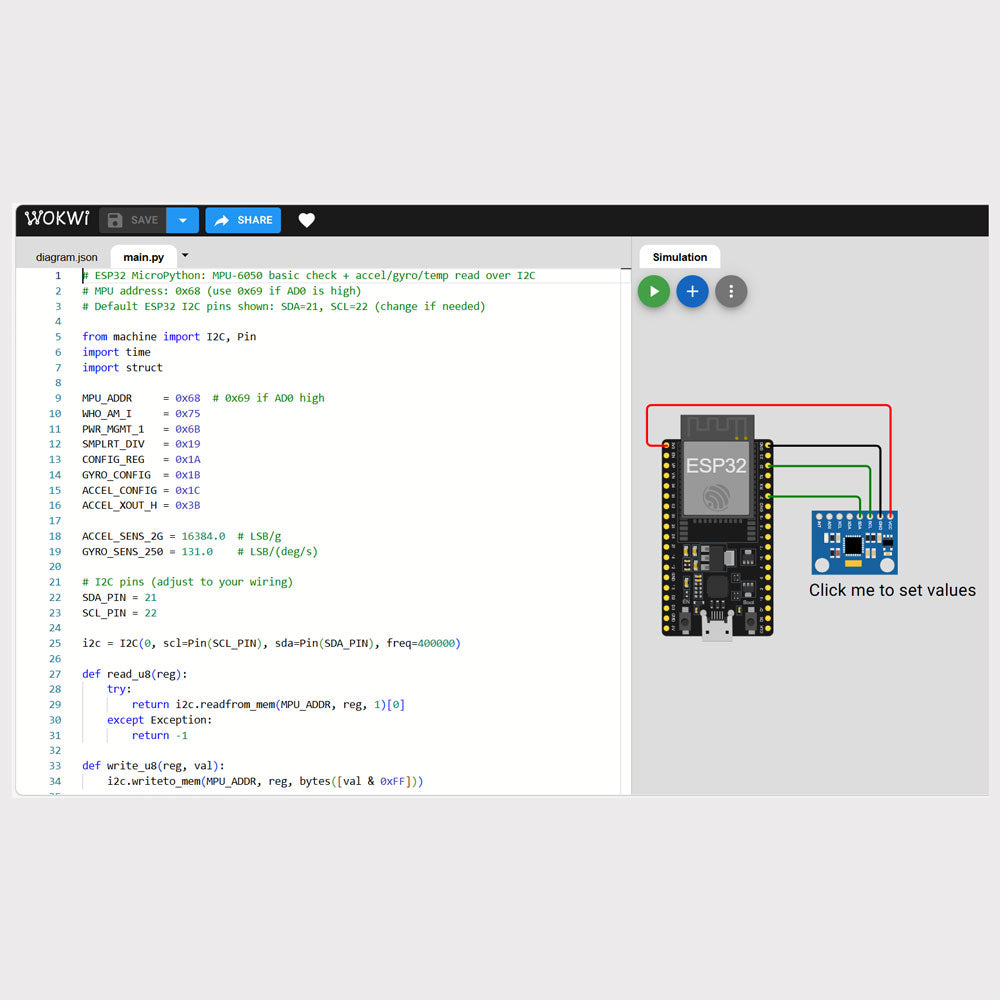Open the three-dot simulation options menu
This screenshot has width=1000, height=1000.
click(731, 291)
